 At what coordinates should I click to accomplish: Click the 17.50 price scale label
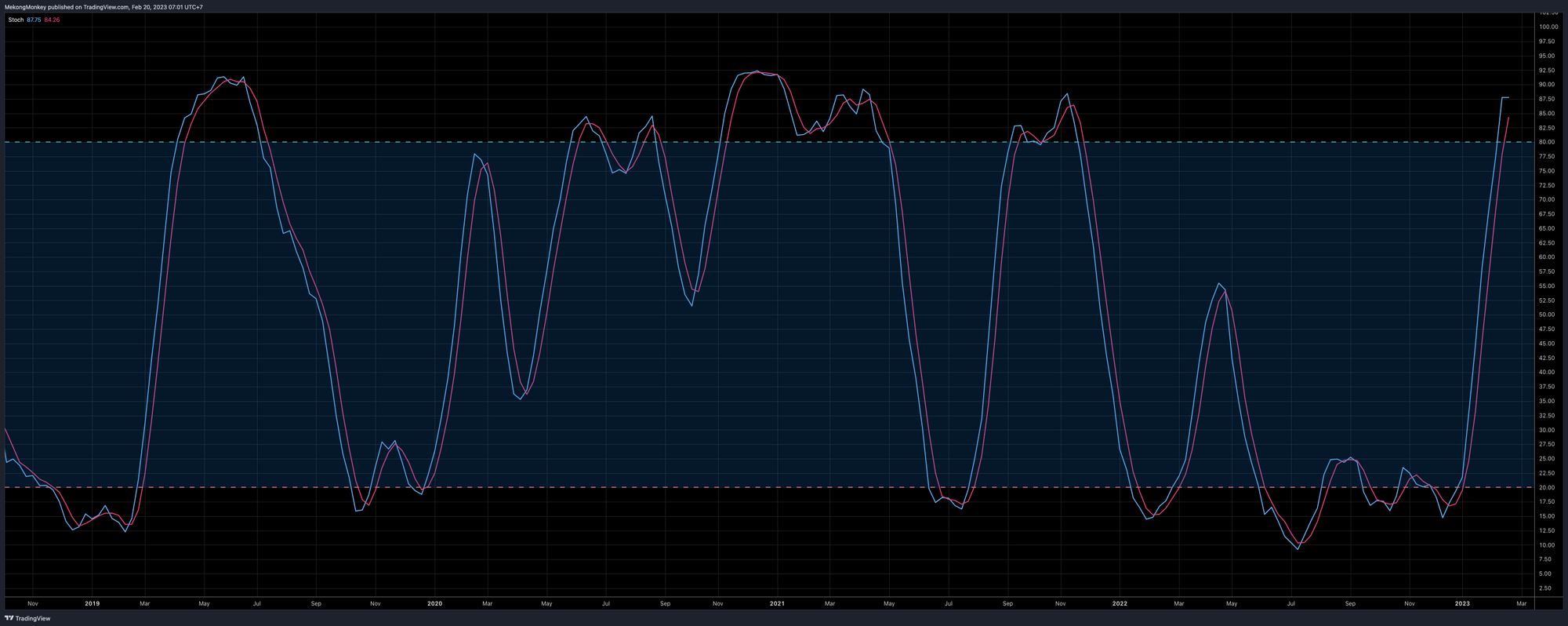pyautogui.click(x=1548, y=501)
